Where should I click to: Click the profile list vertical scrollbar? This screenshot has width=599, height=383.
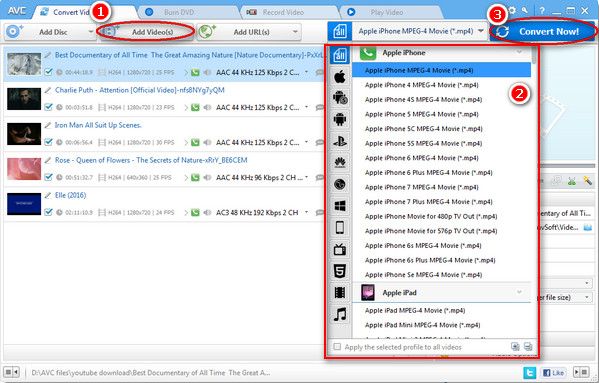click(x=534, y=56)
